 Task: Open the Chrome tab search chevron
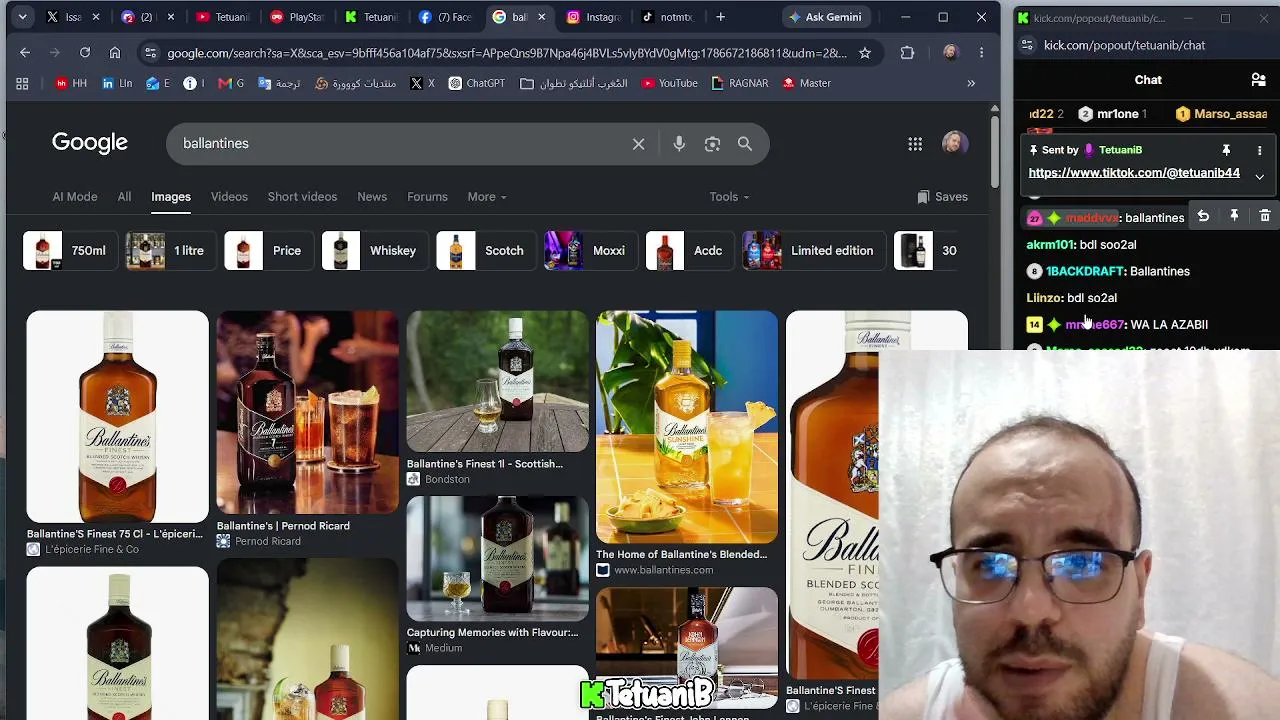(x=22, y=17)
